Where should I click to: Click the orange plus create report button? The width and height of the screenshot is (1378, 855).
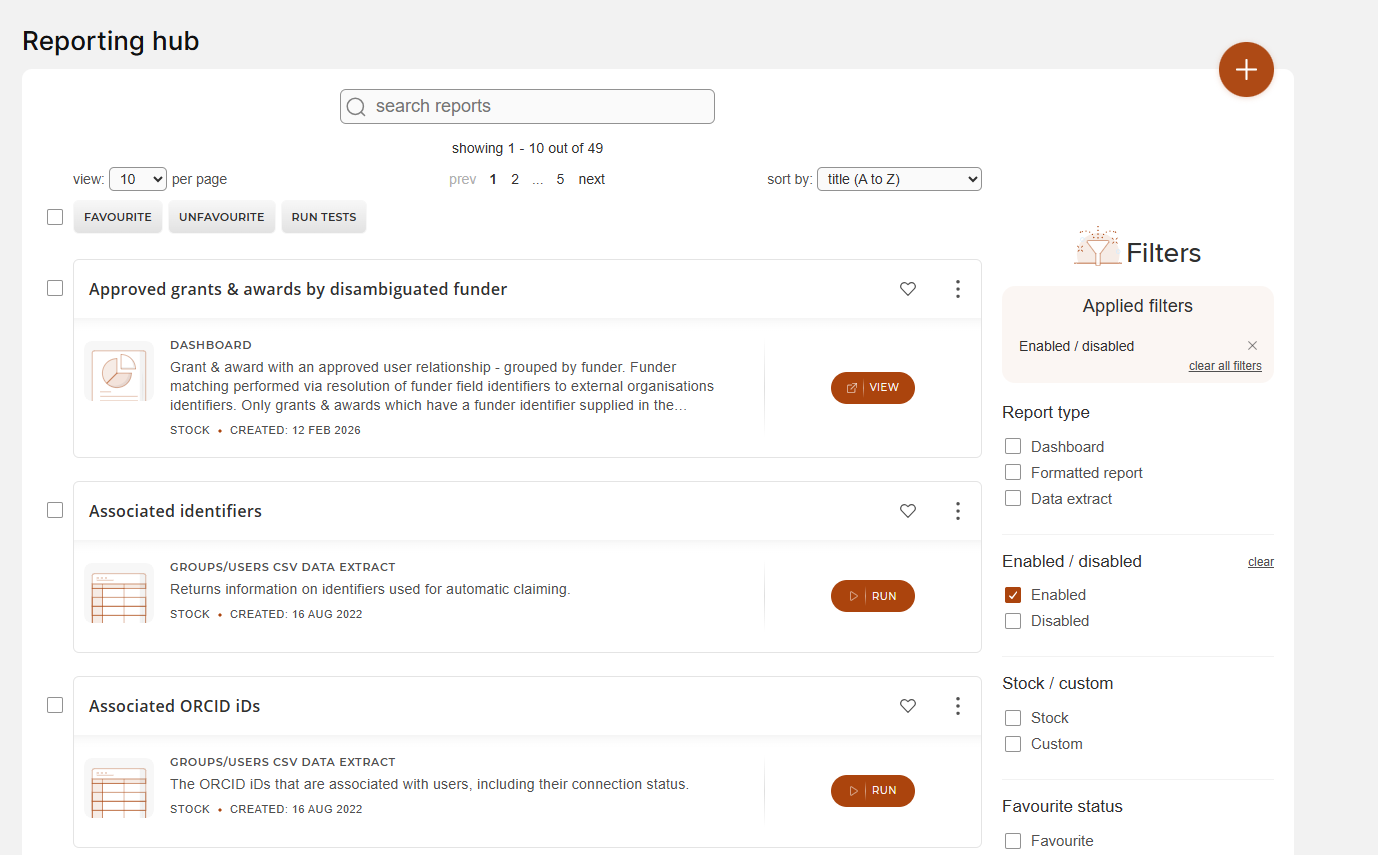(1246, 70)
